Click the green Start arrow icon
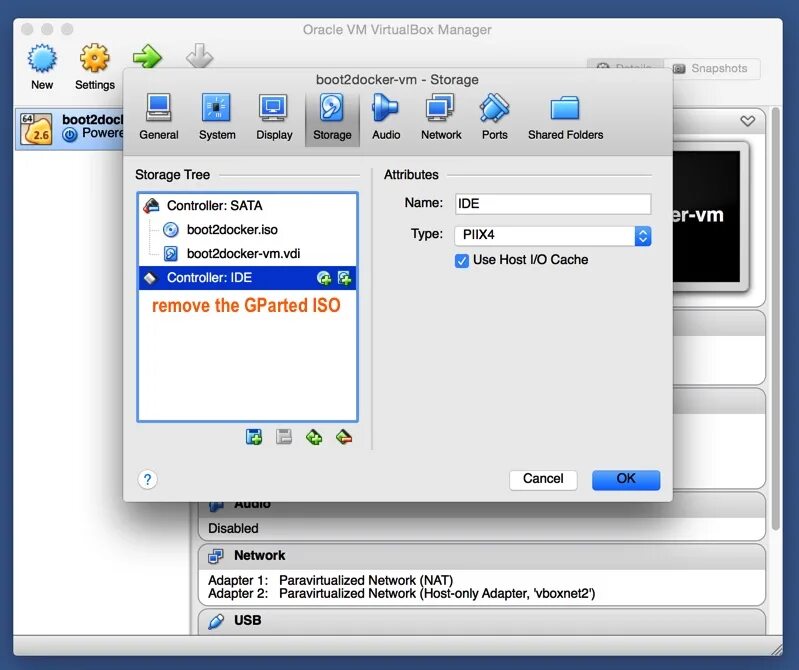Screen dimensions: 799x670 coord(147,56)
